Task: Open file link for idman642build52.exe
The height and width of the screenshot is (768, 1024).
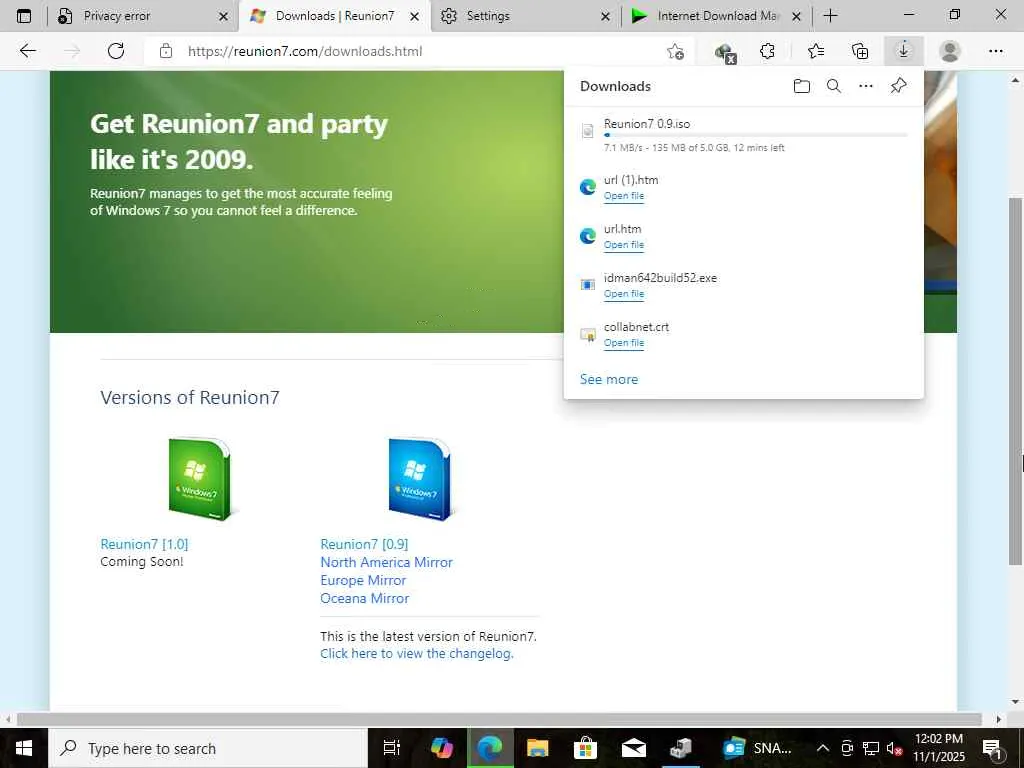Action: tap(624, 294)
